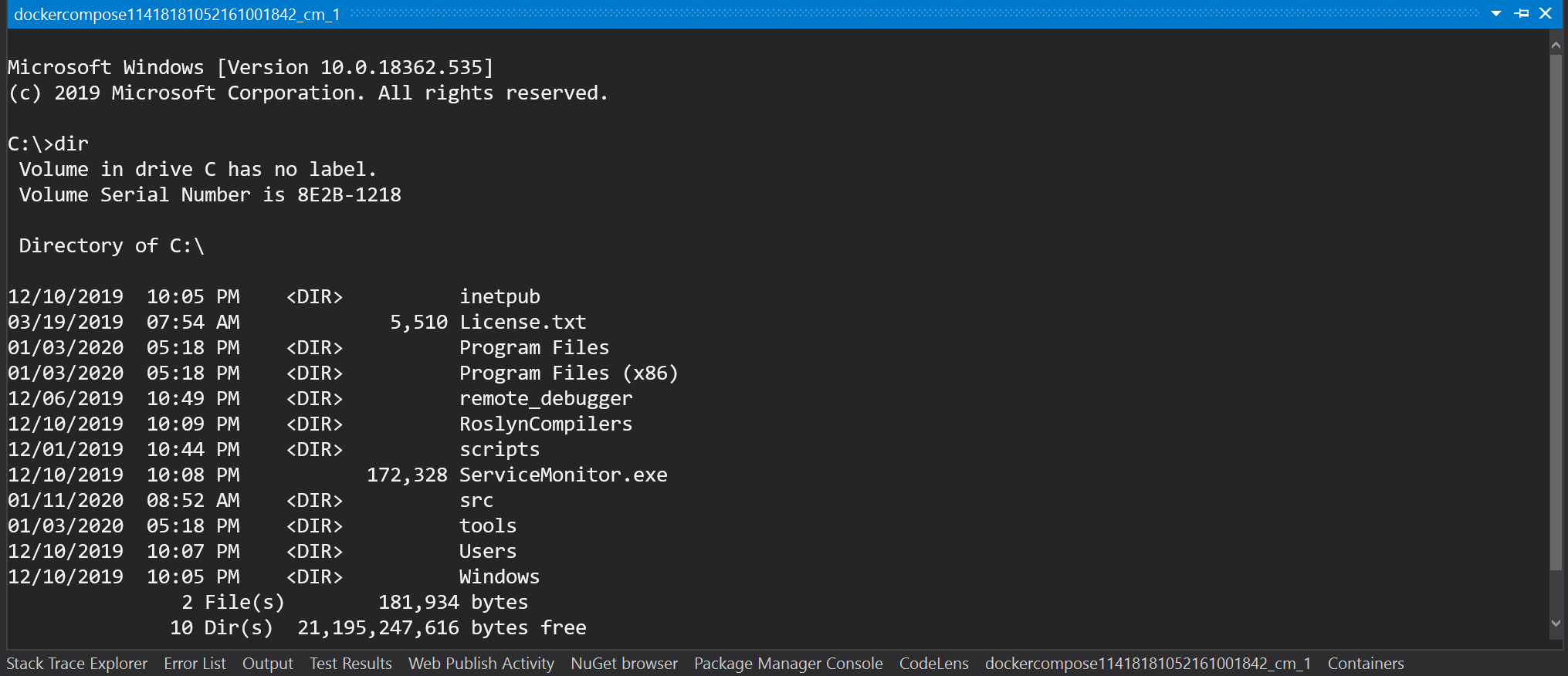The height and width of the screenshot is (676, 1568).
Task: Show the Output tab
Action: tap(267, 664)
